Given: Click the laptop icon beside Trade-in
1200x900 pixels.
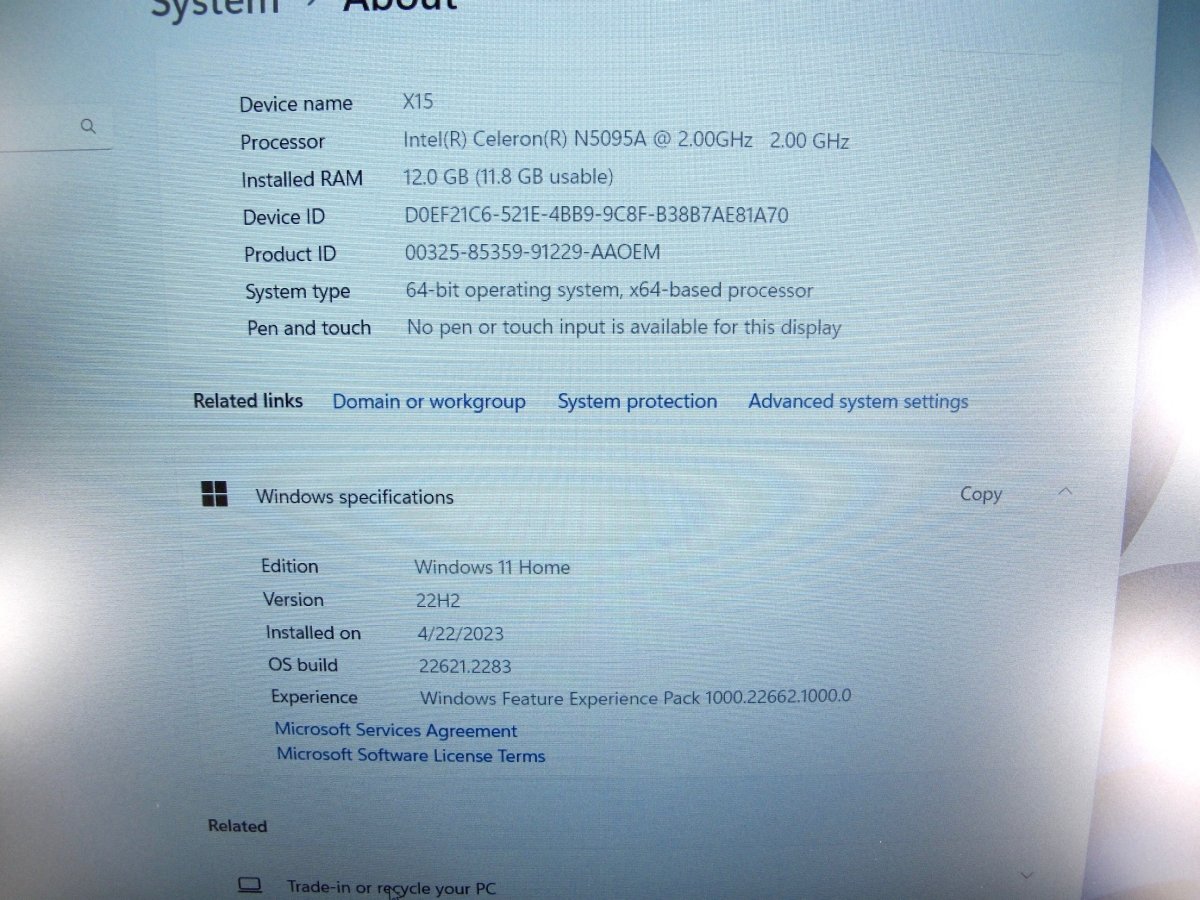Looking at the screenshot, I should click(249, 885).
